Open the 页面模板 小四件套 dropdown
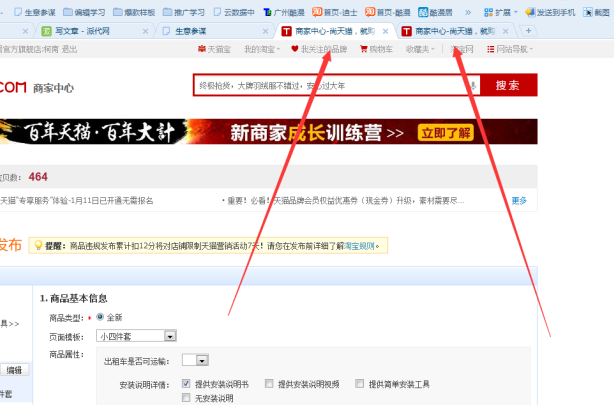The height and width of the screenshot is (405, 614). (136, 336)
